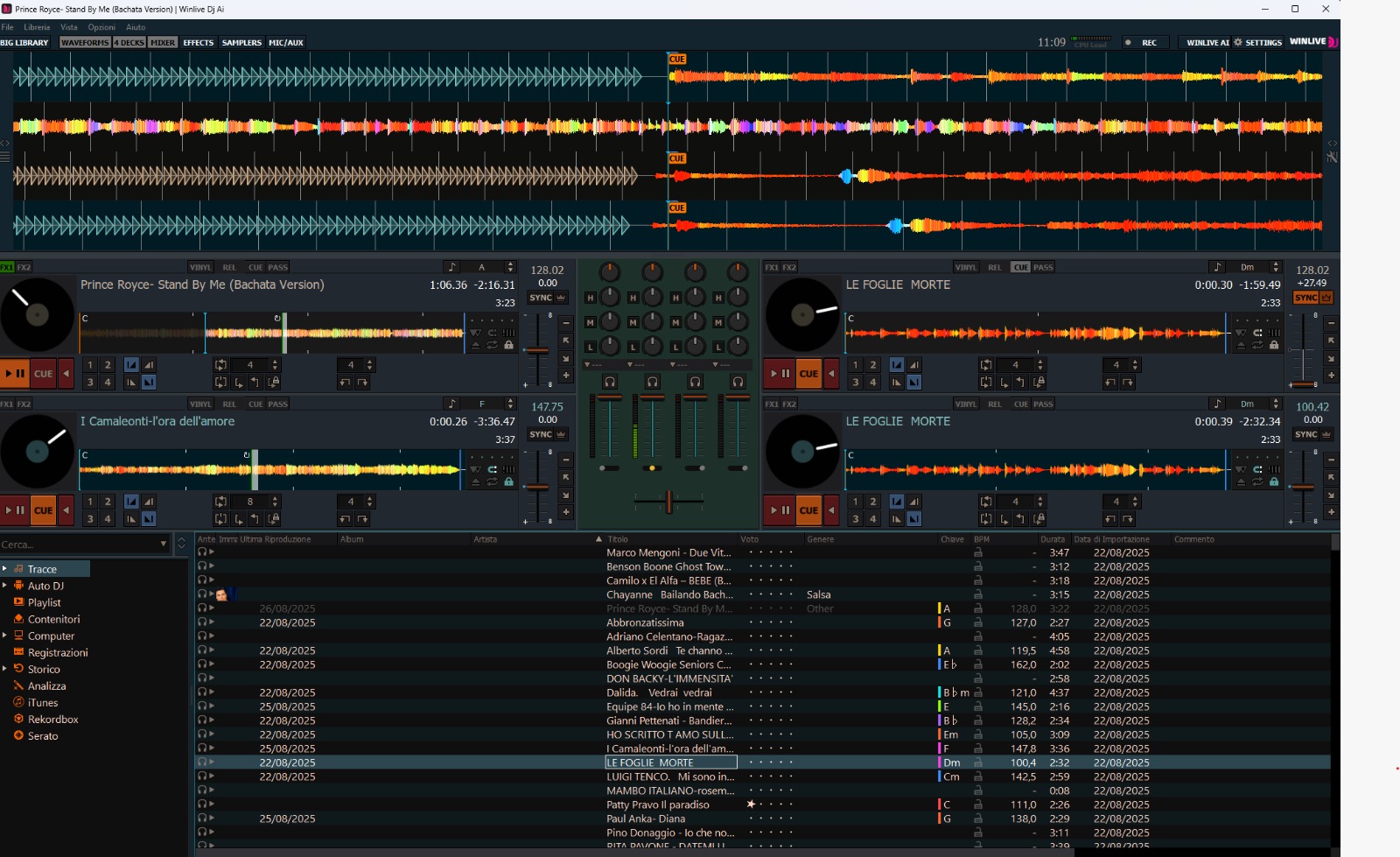Toggle SYNC on the Prince Royce deck
This screenshot has width=1400, height=857.
[542, 298]
